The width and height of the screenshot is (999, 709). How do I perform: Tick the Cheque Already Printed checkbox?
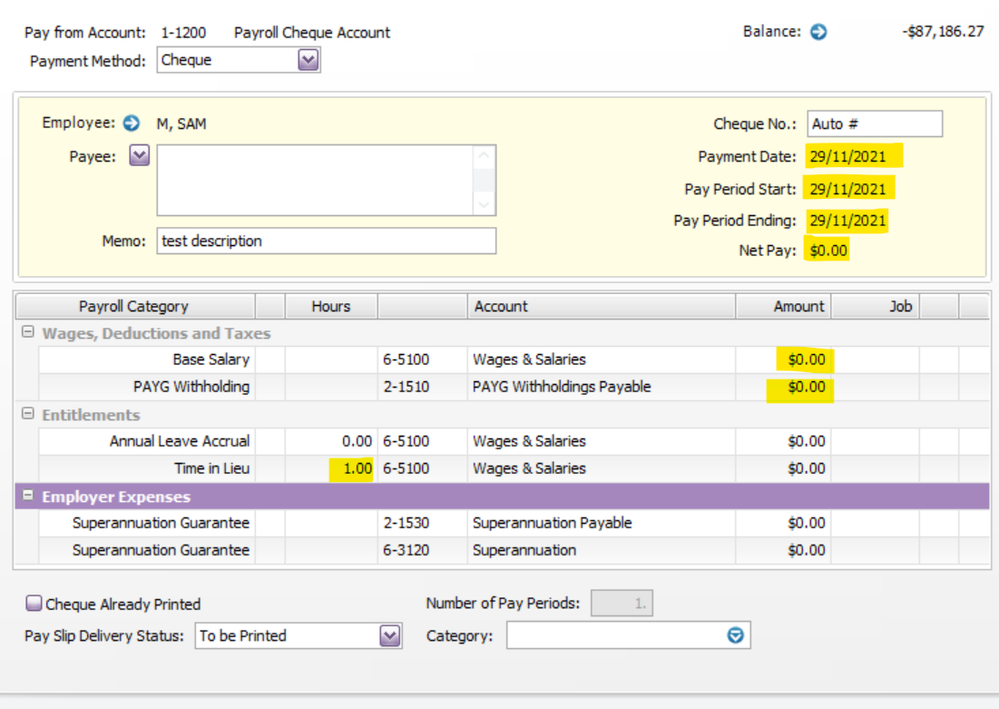coord(34,604)
